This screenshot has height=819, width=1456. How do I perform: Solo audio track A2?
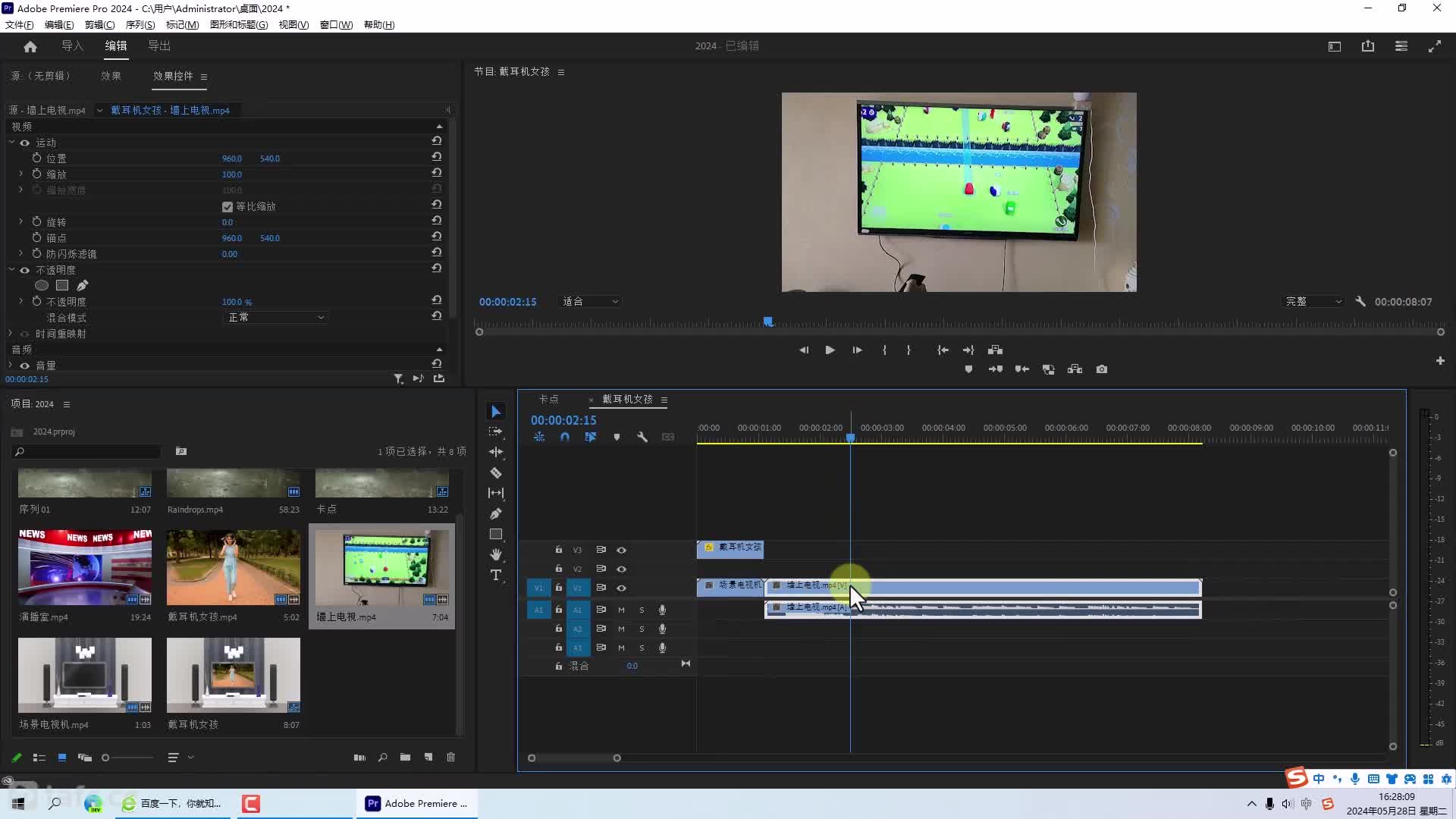tap(642, 629)
